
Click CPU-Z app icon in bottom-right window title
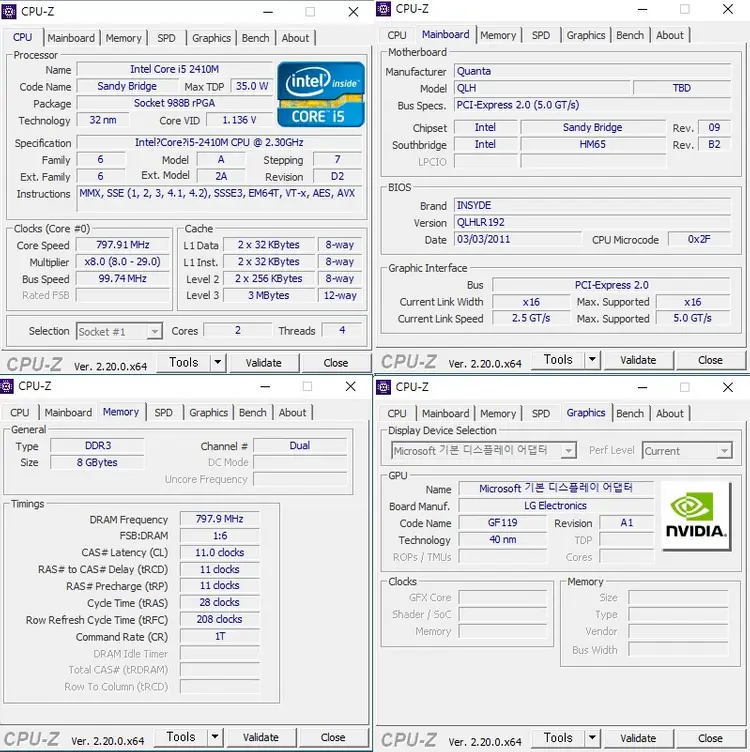pos(383,387)
